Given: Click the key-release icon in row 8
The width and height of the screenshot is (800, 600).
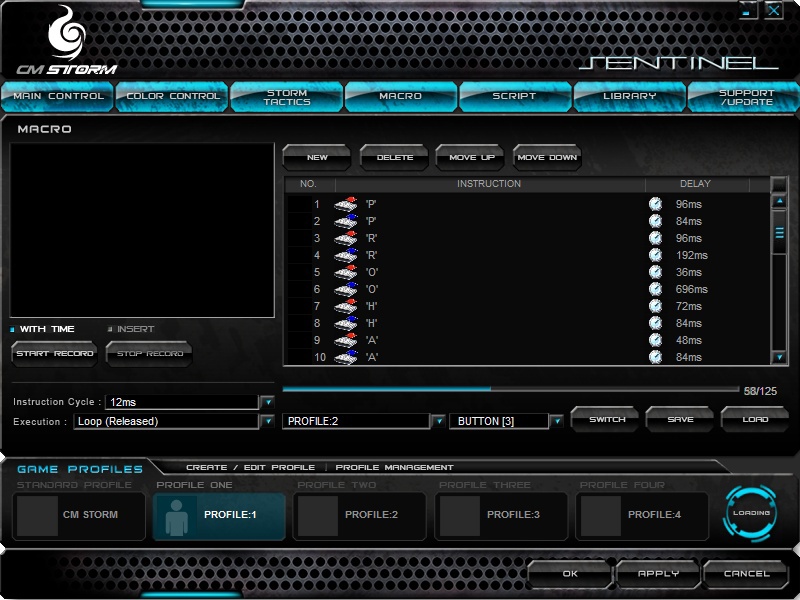Looking at the screenshot, I should pyautogui.click(x=345, y=323).
